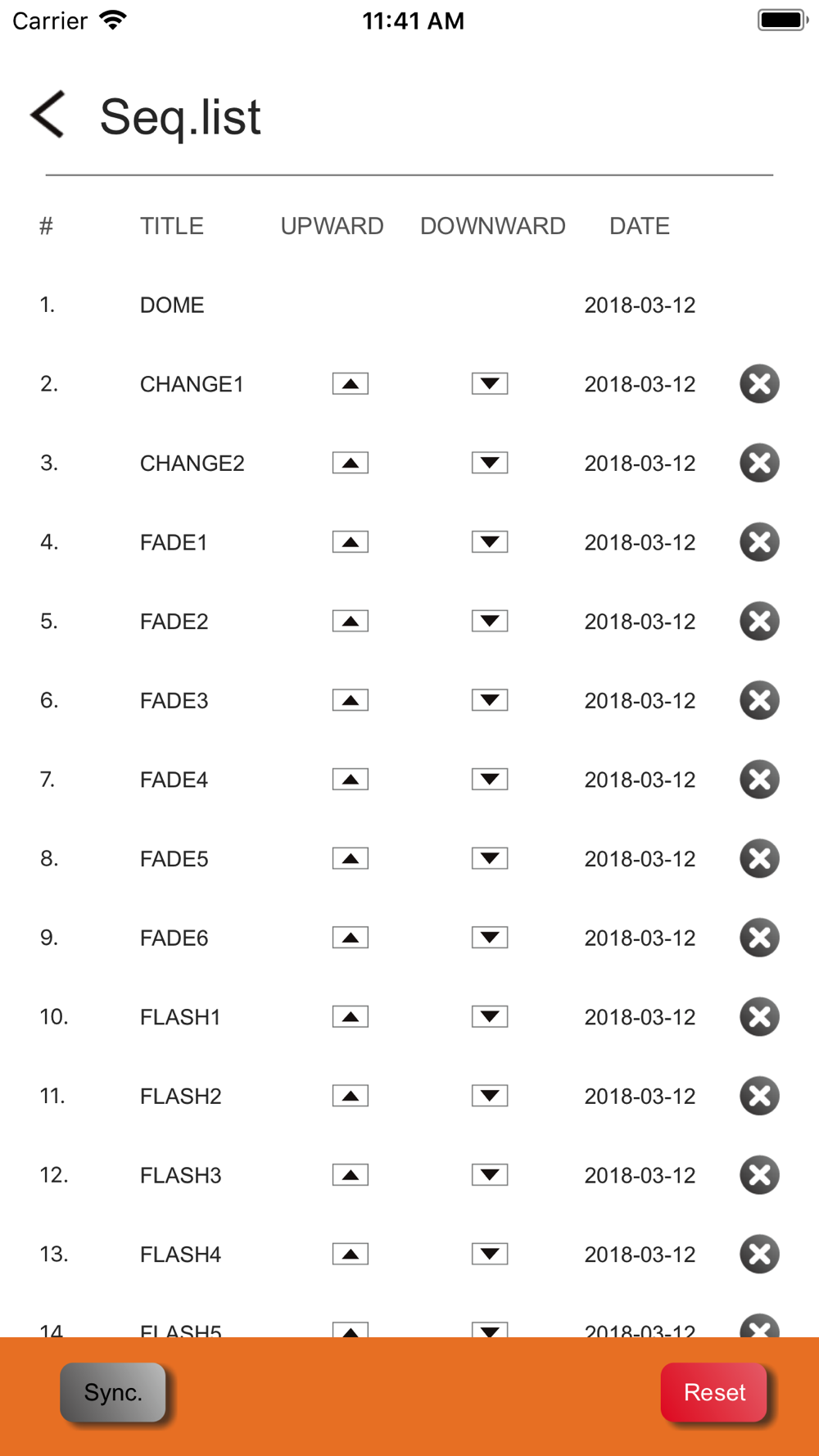Viewport: 819px width, 1456px height.
Task: Delete the FLASH4 sequence row
Action: point(759,1255)
